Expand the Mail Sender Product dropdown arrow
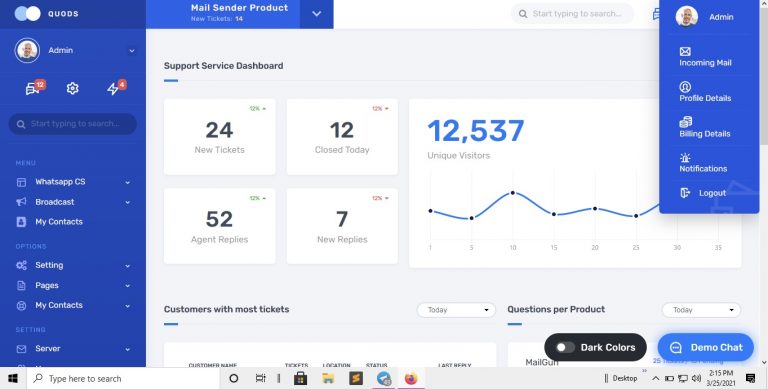The width and height of the screenshot is (768, 389). click(x=316, y=14)
